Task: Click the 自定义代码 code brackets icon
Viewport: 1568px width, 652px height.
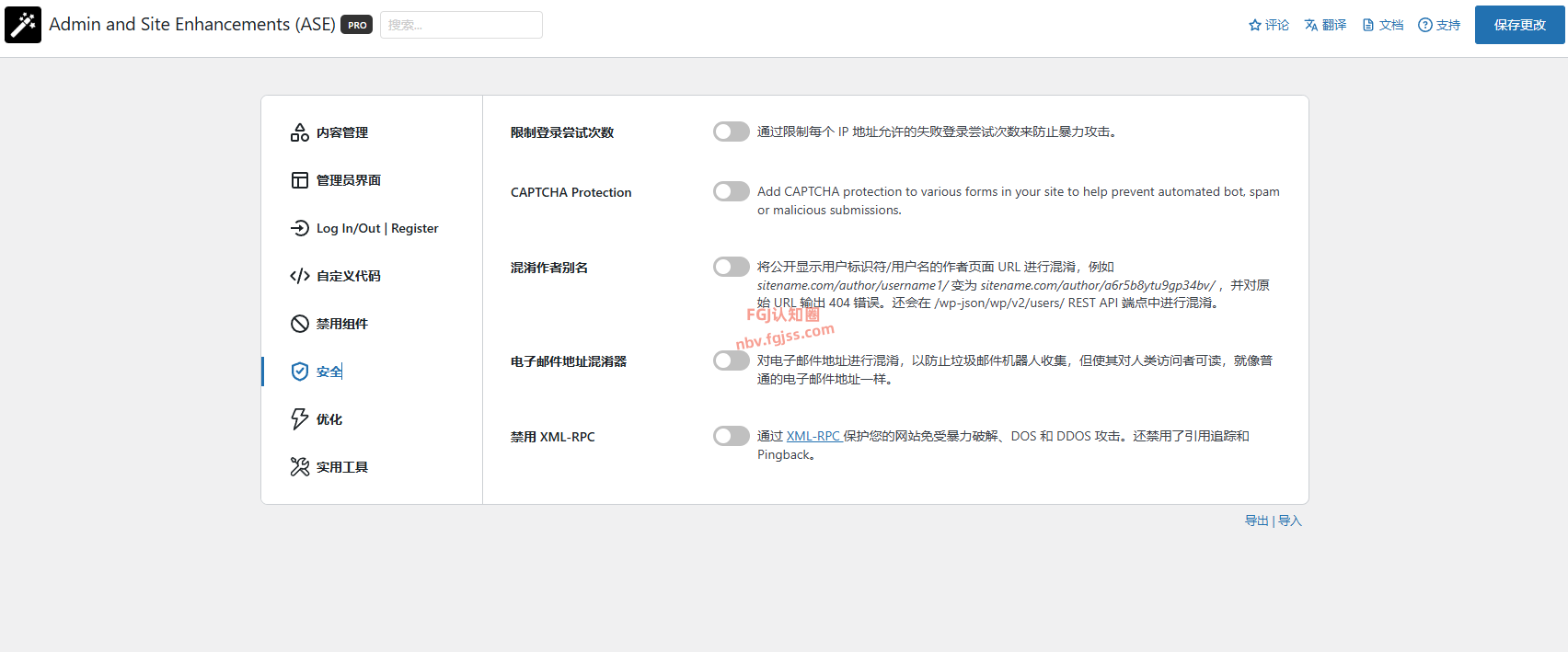Action: tap(300, 276)
